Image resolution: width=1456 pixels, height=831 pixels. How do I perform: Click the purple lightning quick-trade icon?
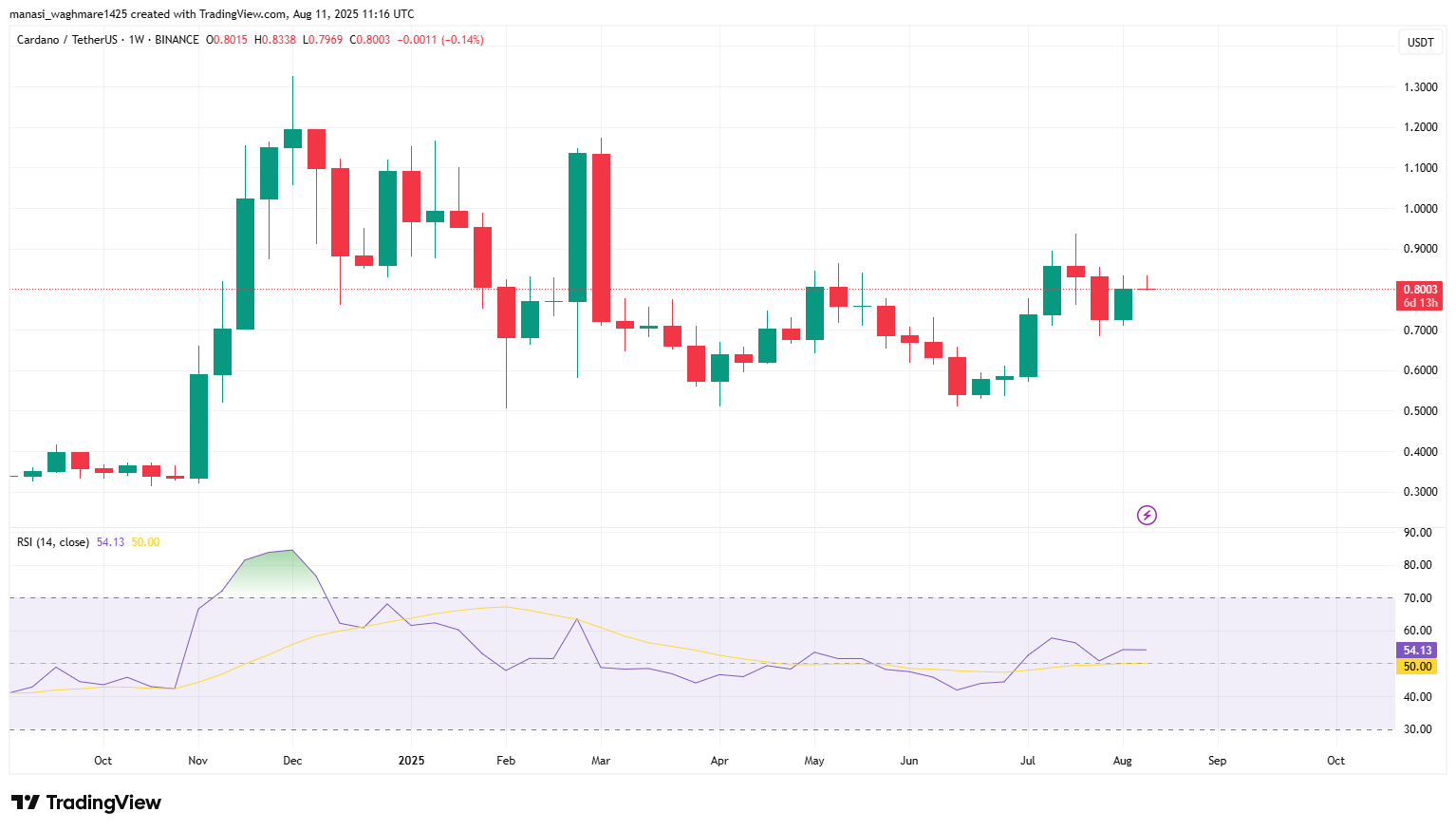1146,515
